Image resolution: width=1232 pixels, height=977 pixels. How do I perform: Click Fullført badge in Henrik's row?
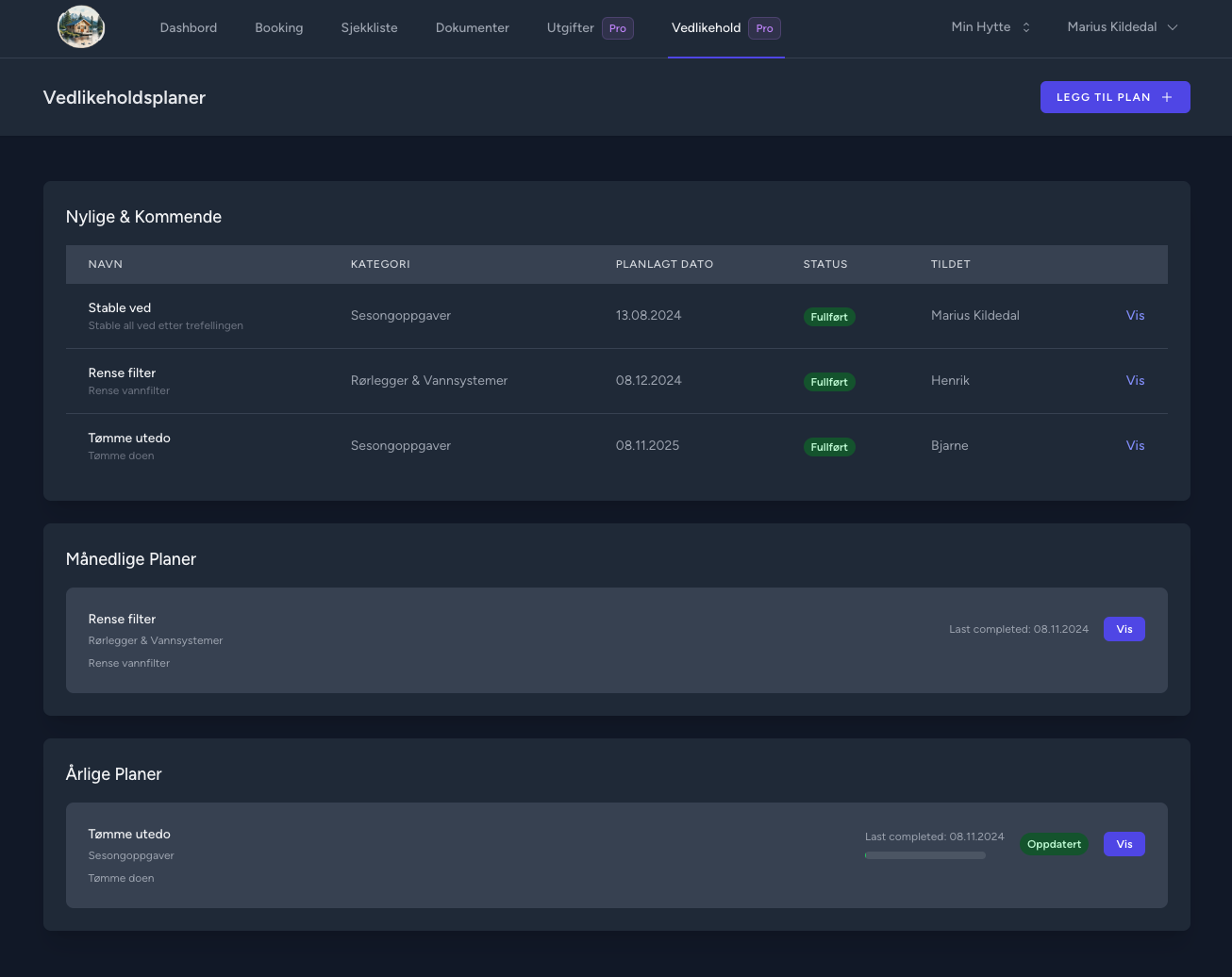pos(829,382)
